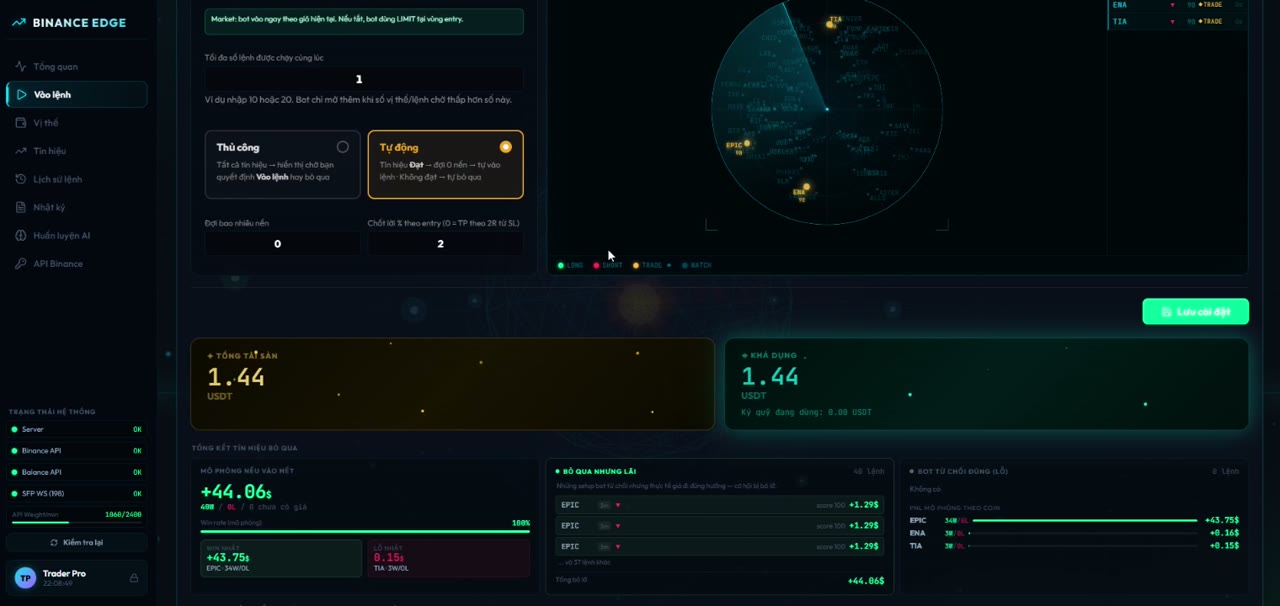Click the API Weight progress bar

76,522
